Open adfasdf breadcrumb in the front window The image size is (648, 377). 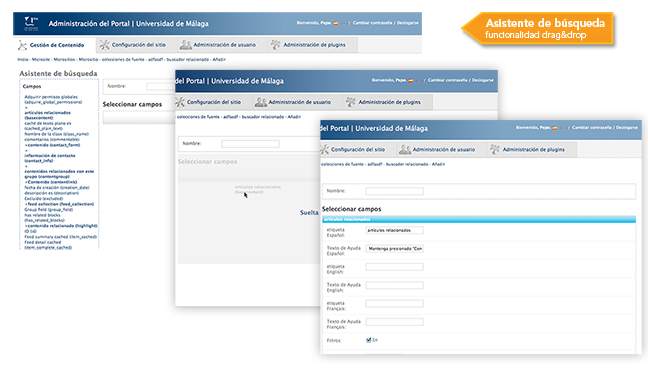pyautogui.click(x=375, y=165)
